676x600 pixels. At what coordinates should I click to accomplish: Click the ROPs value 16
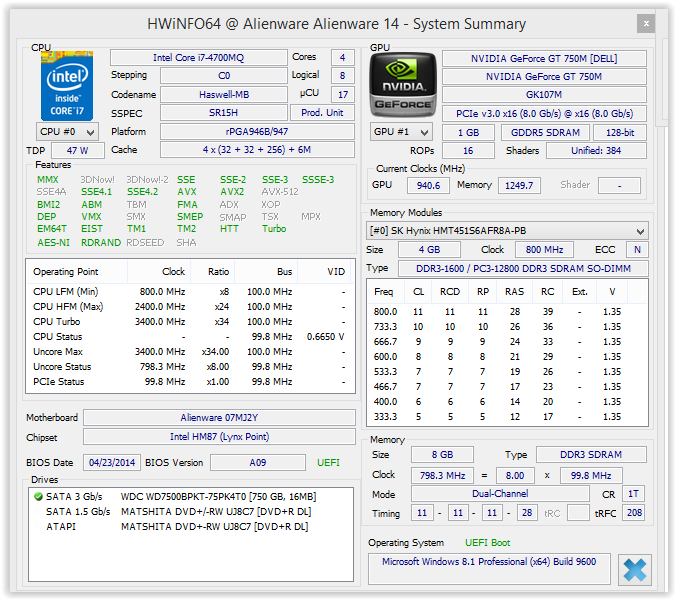point(468,150)
